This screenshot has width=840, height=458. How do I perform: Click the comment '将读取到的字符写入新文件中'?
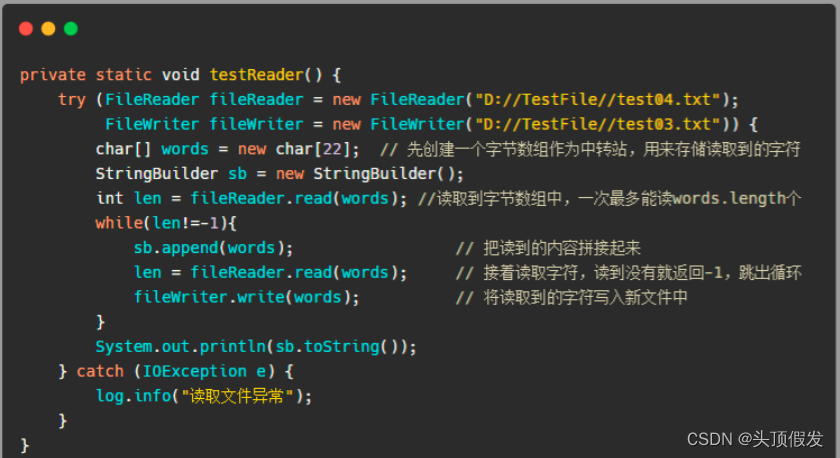[585, 297]
